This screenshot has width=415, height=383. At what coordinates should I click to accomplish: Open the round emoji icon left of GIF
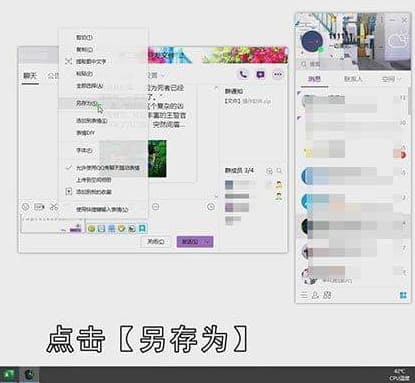[x=25, y=207]
